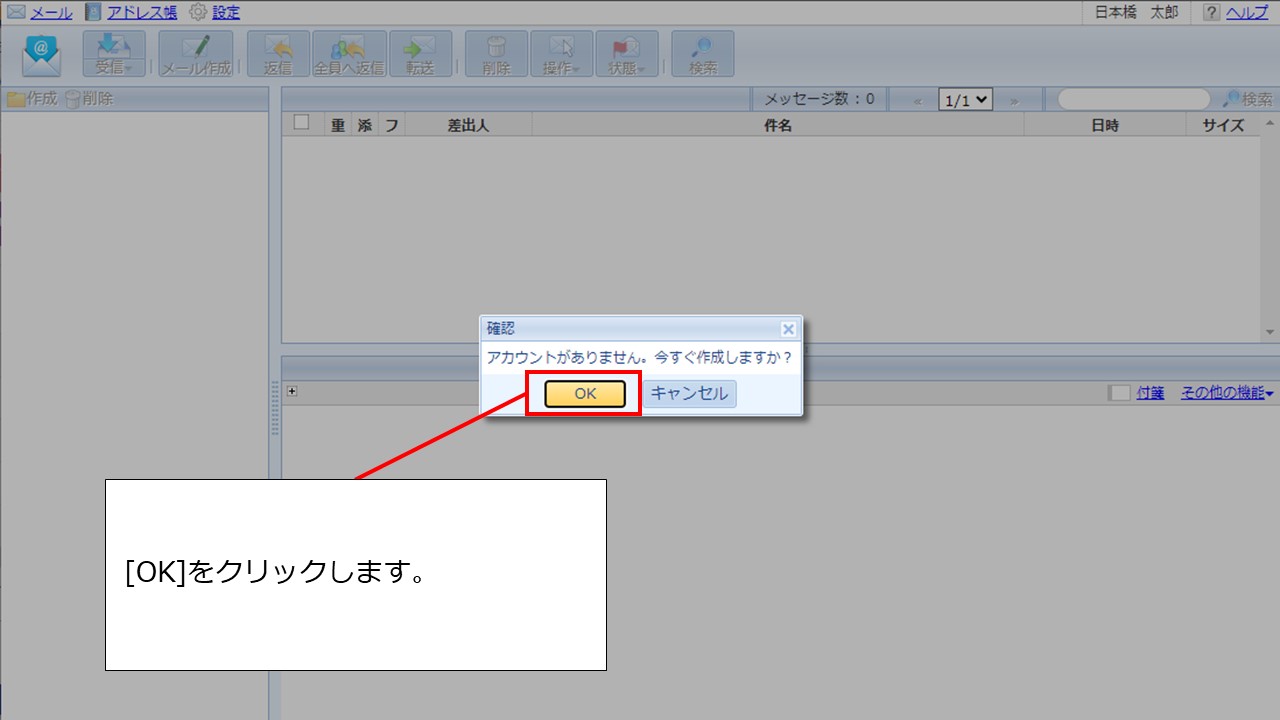This screenshot has width=1280, height=720.
Task: Select the メール作成 (compose mail) icon
Action: [x=196, y=54]
